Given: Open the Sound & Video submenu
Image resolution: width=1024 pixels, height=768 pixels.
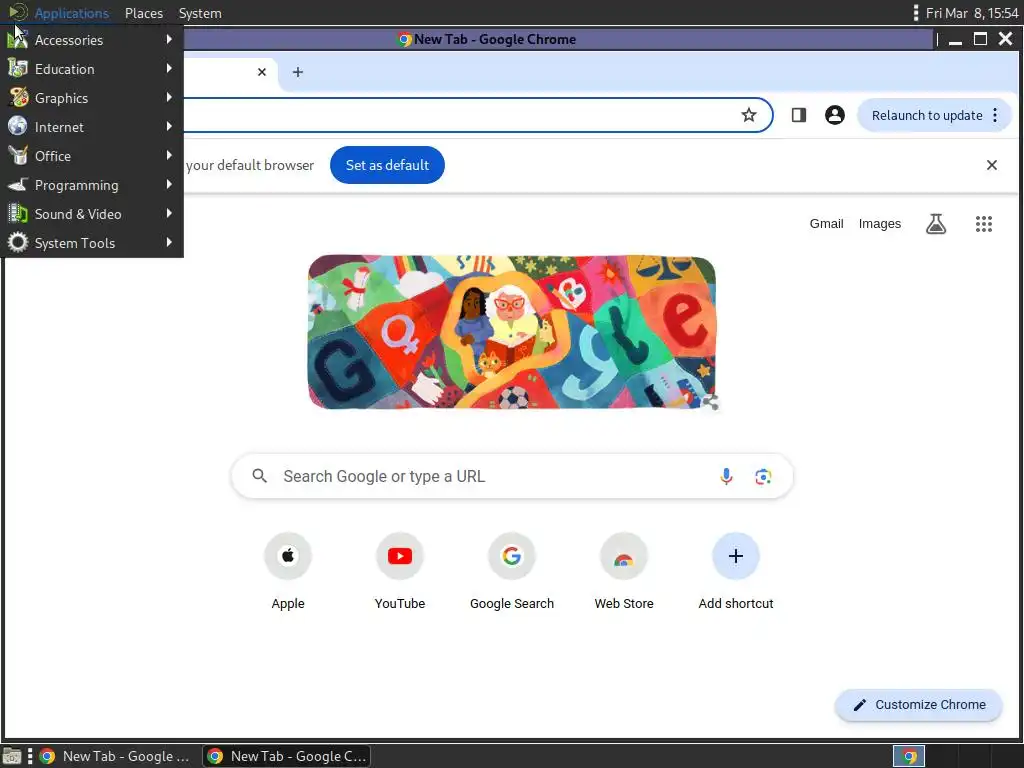Looking at the screenshot, I should click(91, 214).
